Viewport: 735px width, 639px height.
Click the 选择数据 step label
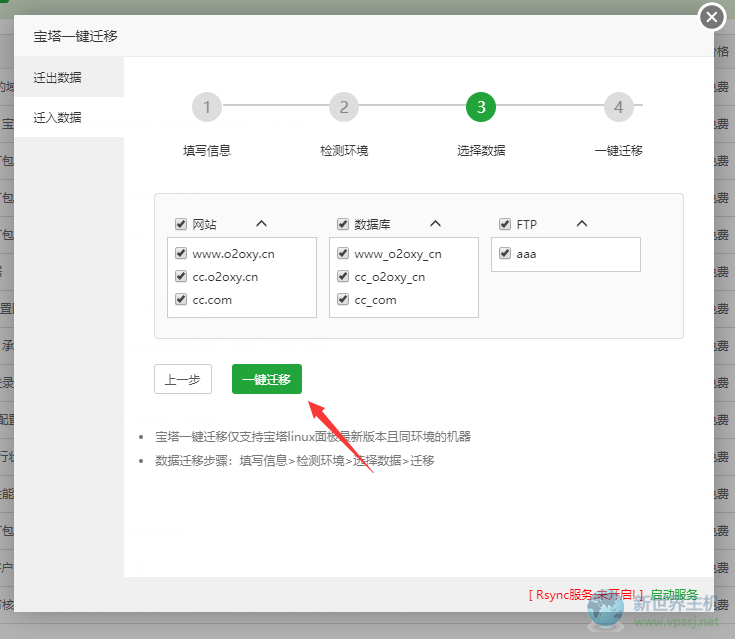coord(481,150)
